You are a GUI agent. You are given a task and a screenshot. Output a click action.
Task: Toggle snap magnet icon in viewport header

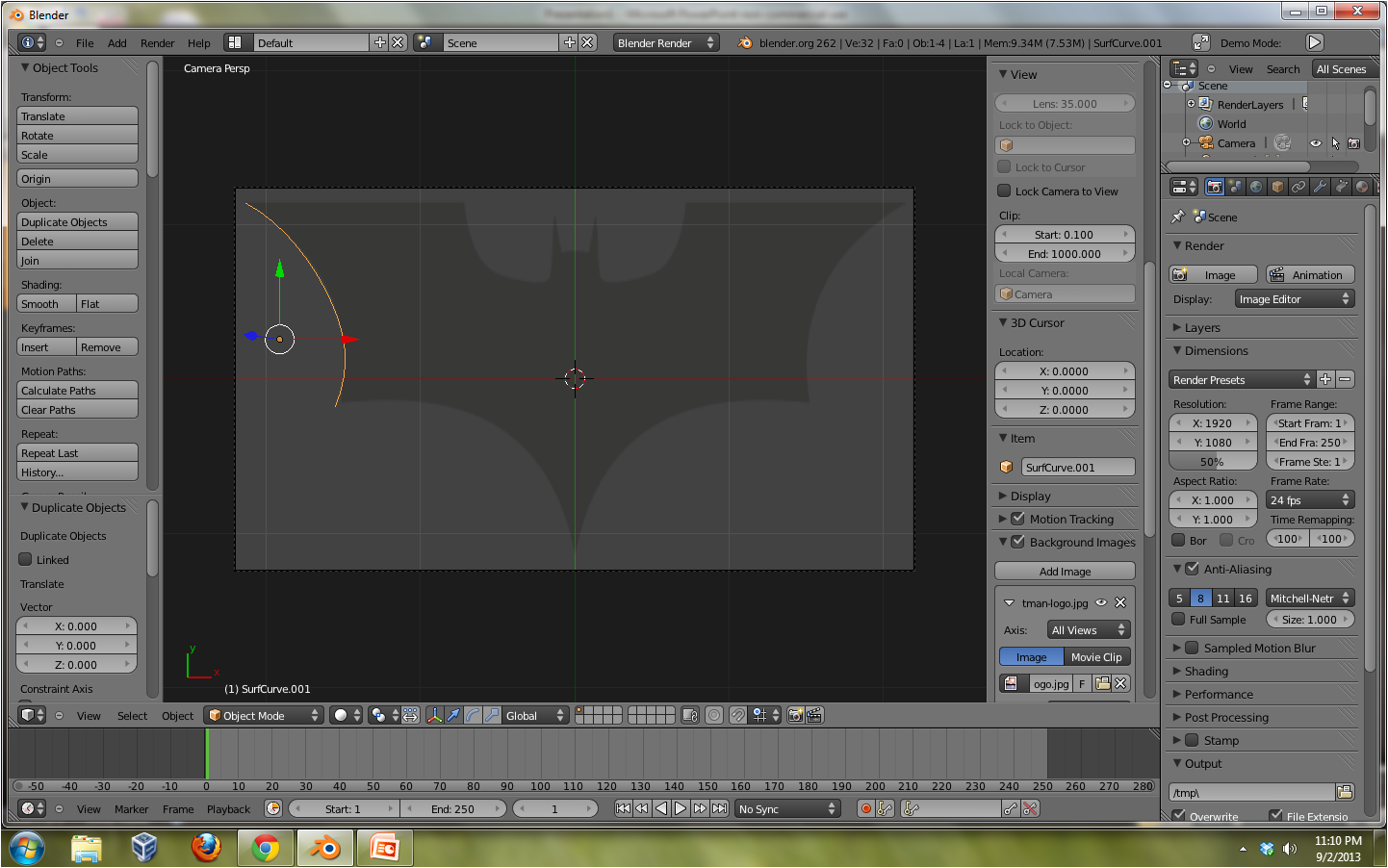point(737,715)
